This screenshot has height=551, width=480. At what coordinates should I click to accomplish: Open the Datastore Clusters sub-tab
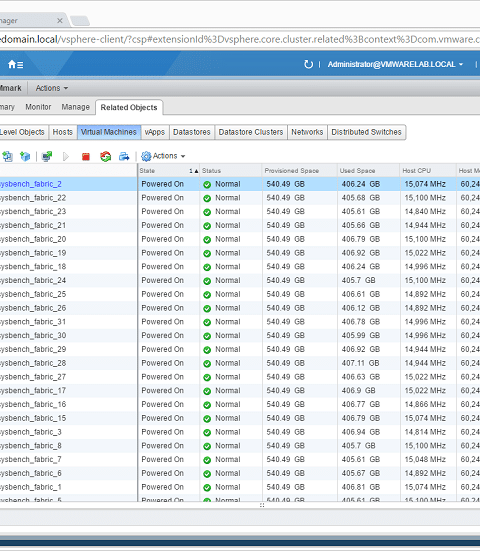pos(251,132)
